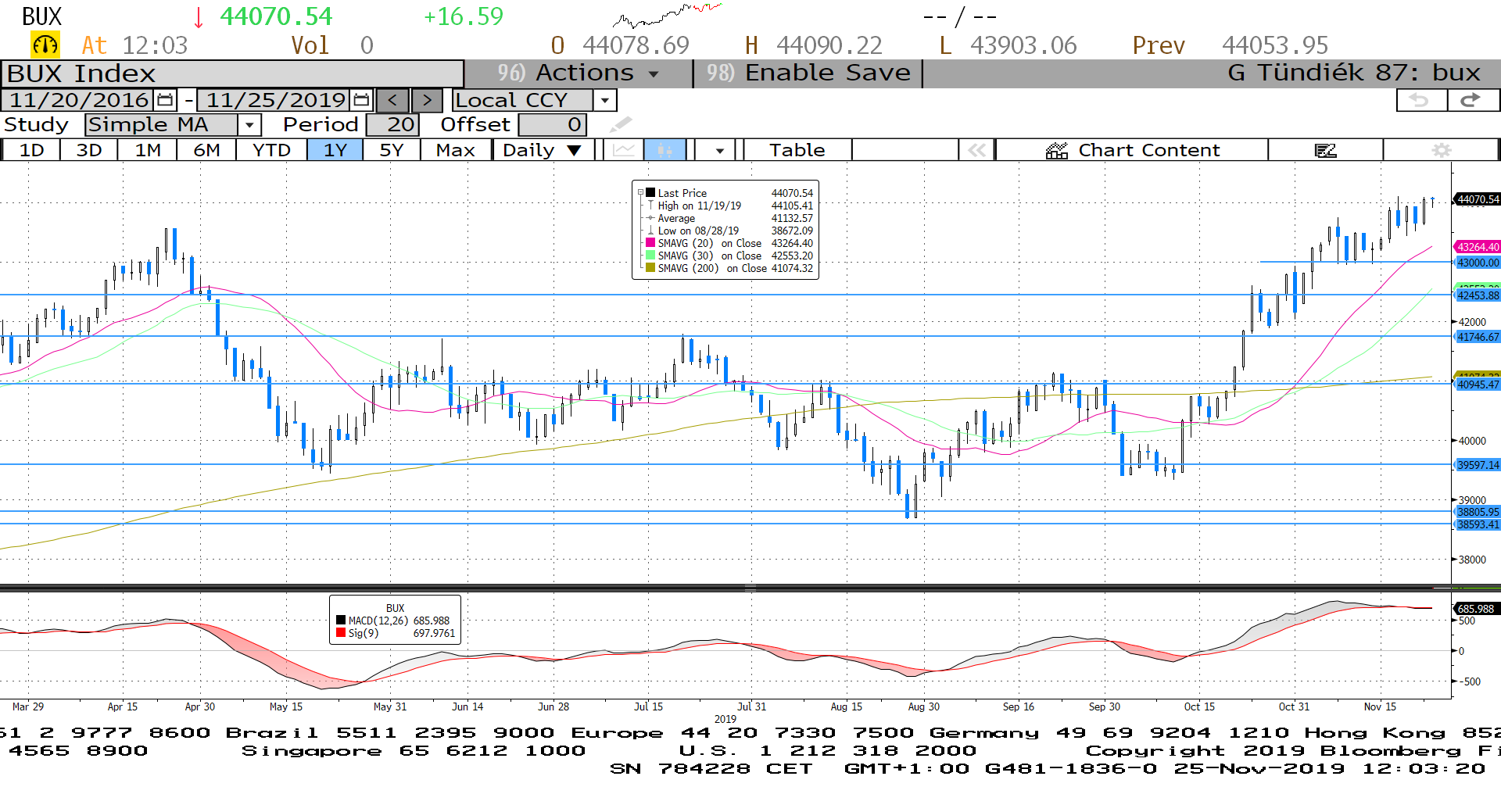
Task: Click the 43264.40 axis price tag
Action: (x=1478, y=247)
